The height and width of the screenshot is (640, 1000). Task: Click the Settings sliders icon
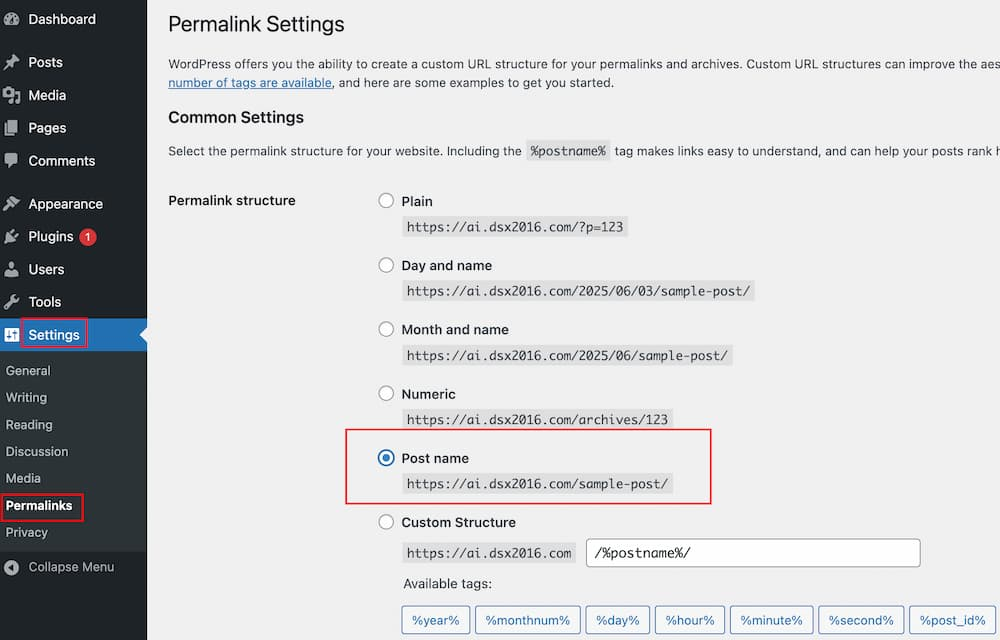pyautogui.click(x=11, y=335)
